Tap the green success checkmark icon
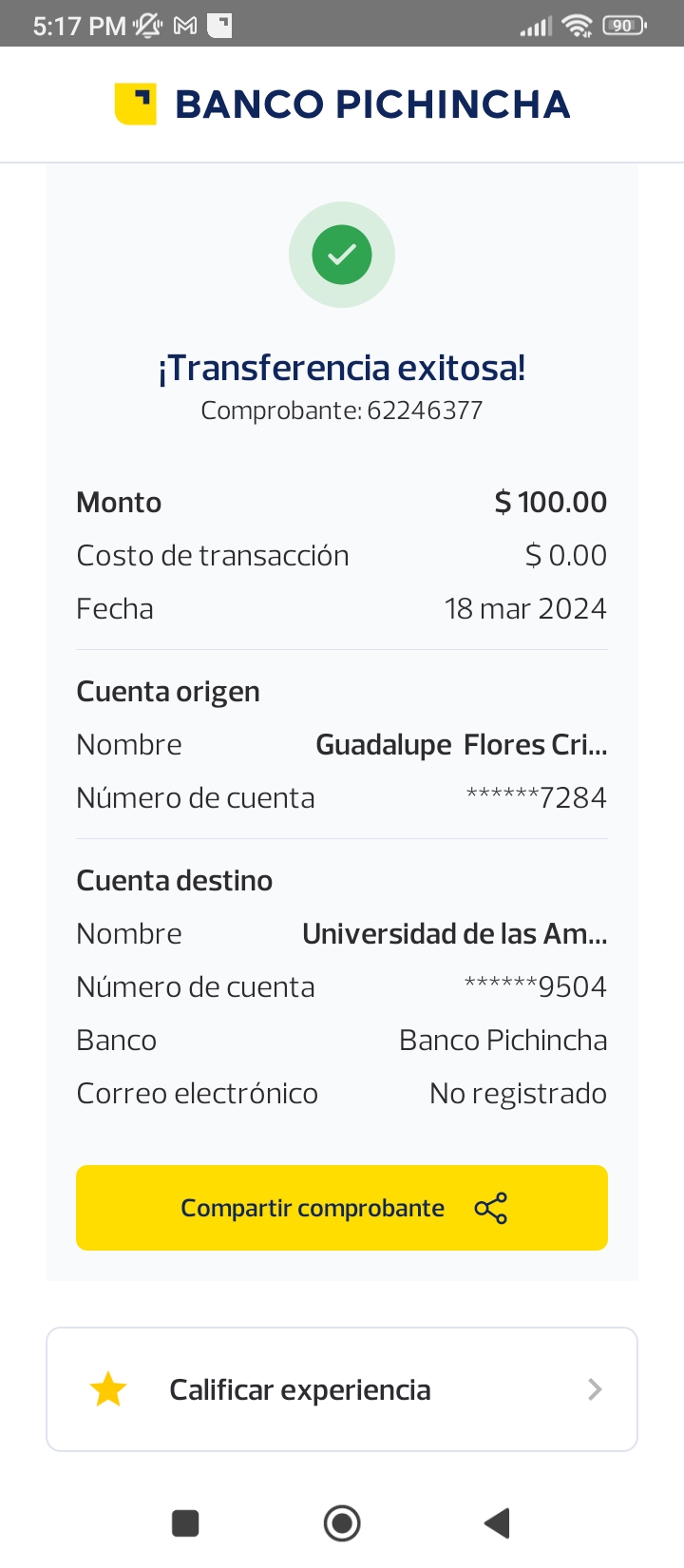 pyautogui.click(x=342, y=255)
